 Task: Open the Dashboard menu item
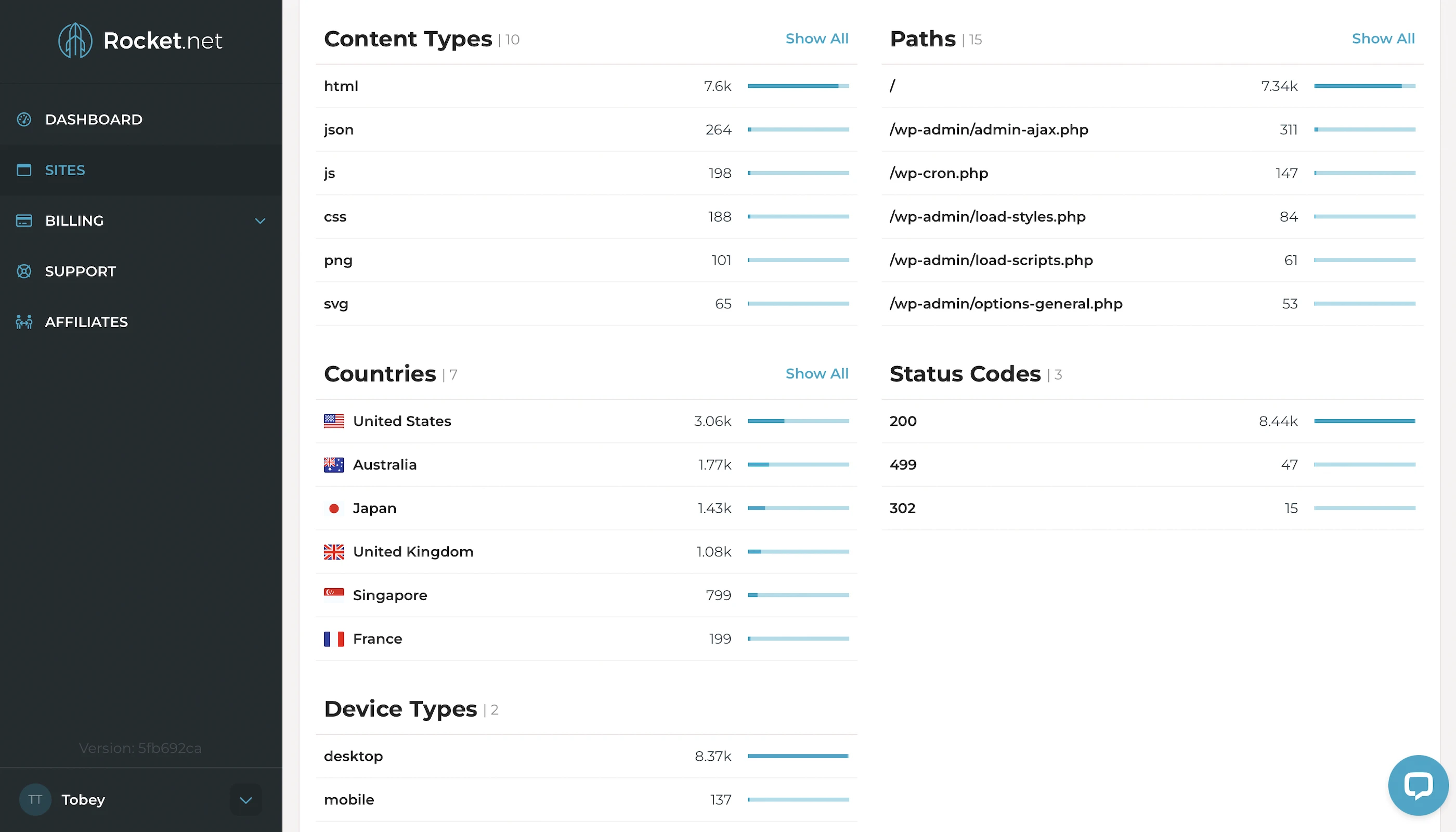point(94,120)
